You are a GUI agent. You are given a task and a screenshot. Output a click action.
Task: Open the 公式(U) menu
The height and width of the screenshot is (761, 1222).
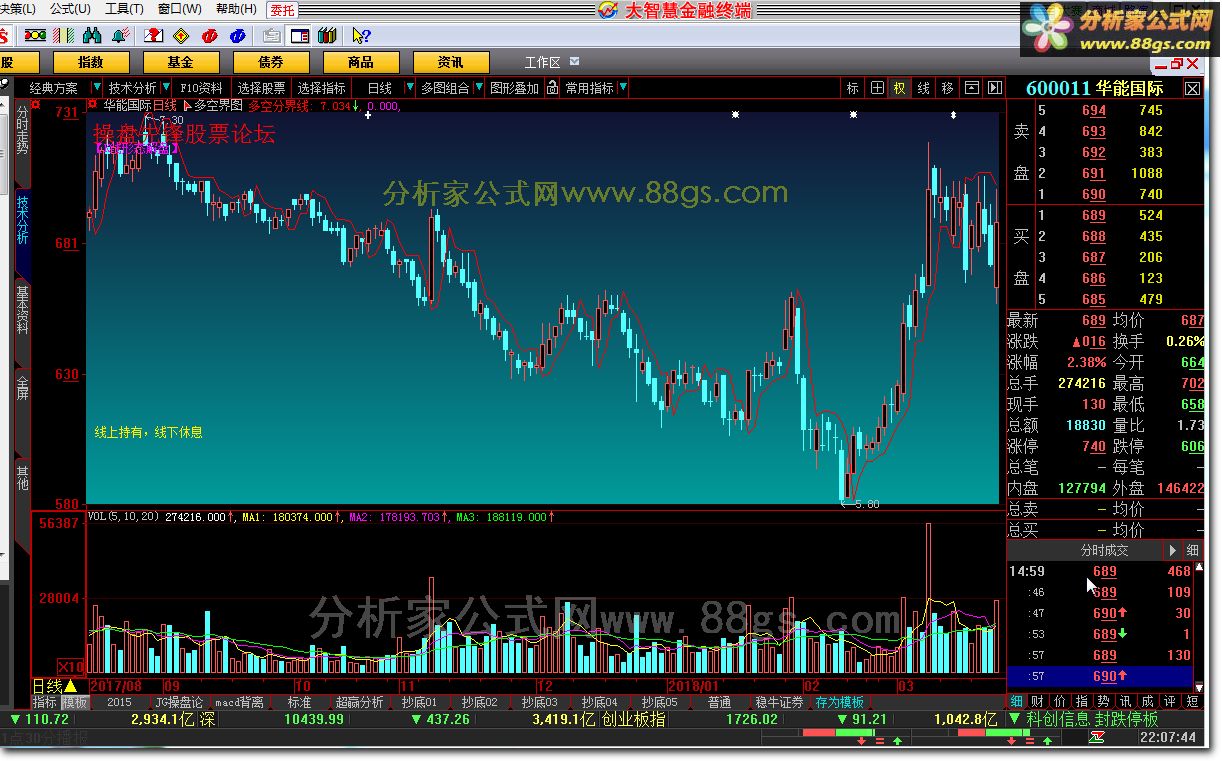click(x=70, y=9)
